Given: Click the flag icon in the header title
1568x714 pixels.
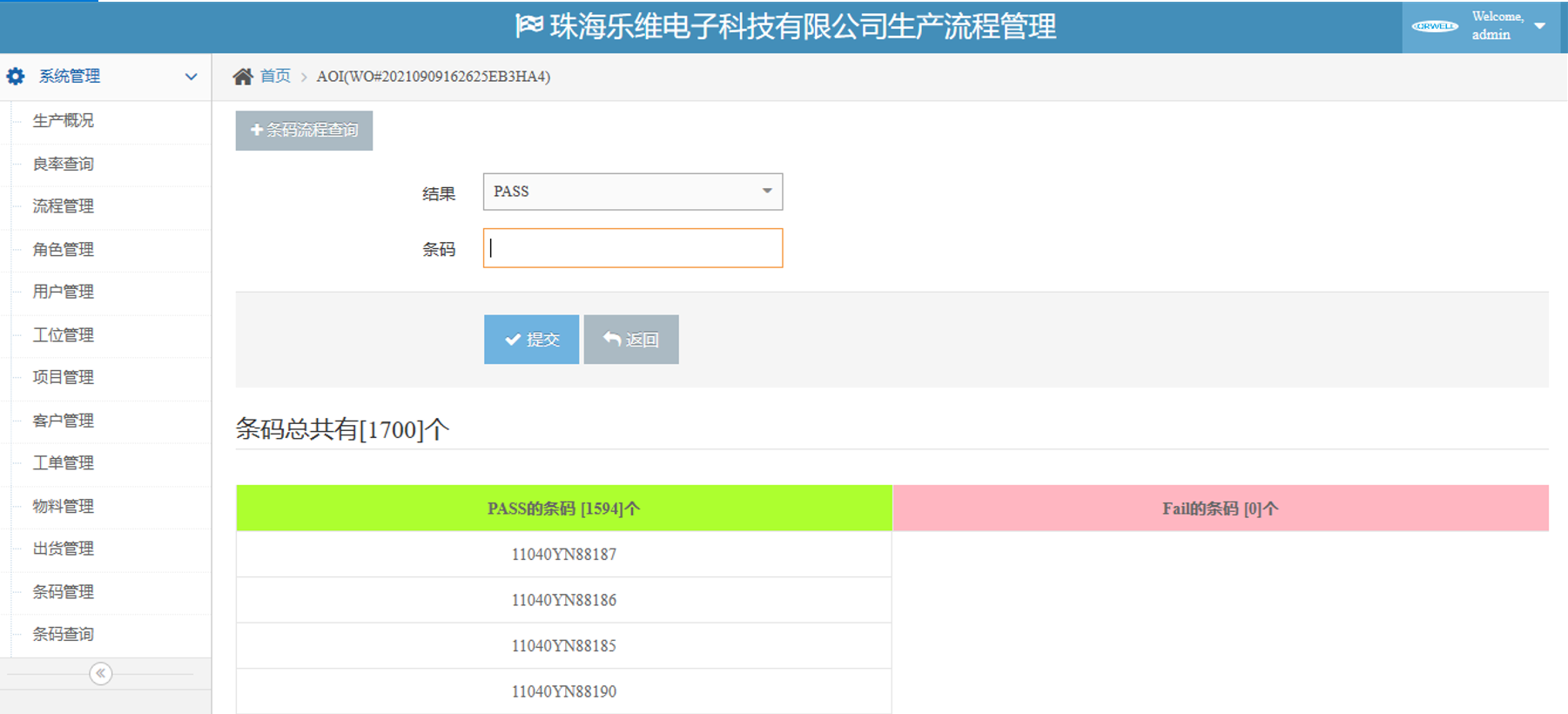Looking at the screenshot, I should pos(529,26).
